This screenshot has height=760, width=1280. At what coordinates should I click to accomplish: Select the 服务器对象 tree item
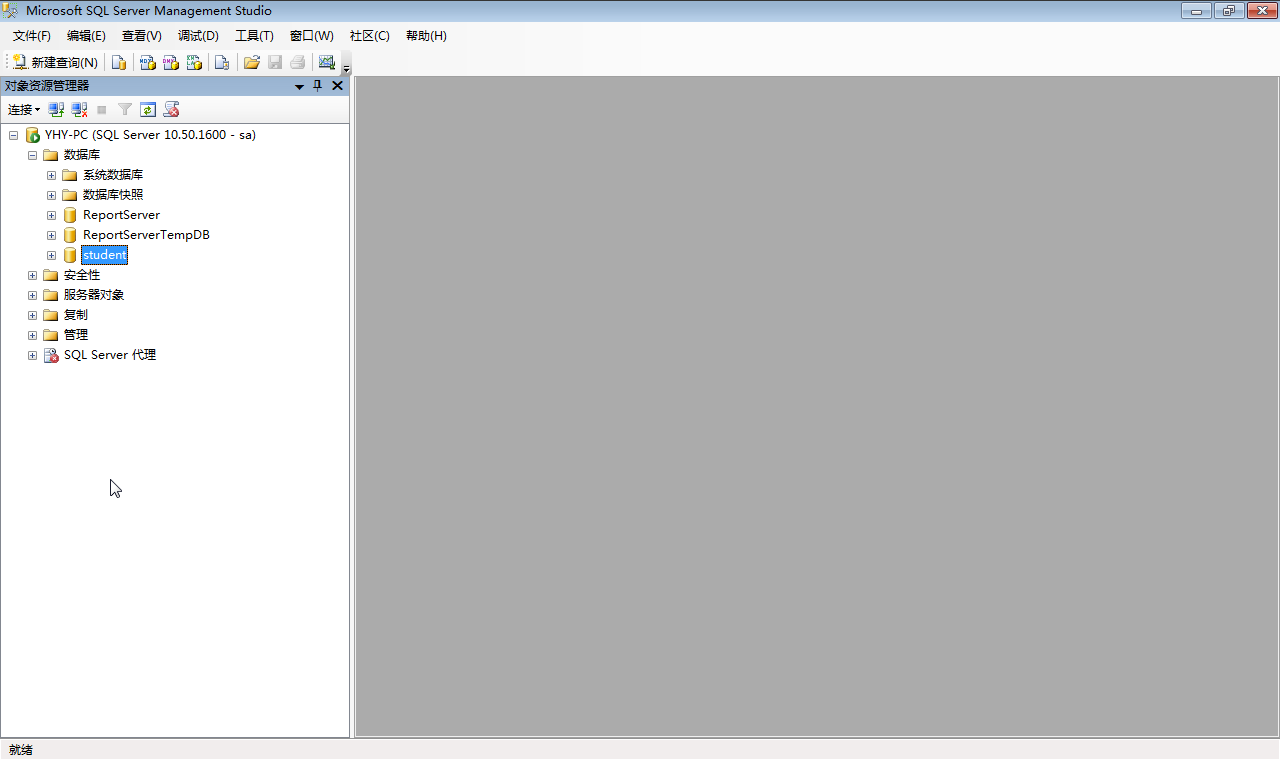click(x=94, y=295)
